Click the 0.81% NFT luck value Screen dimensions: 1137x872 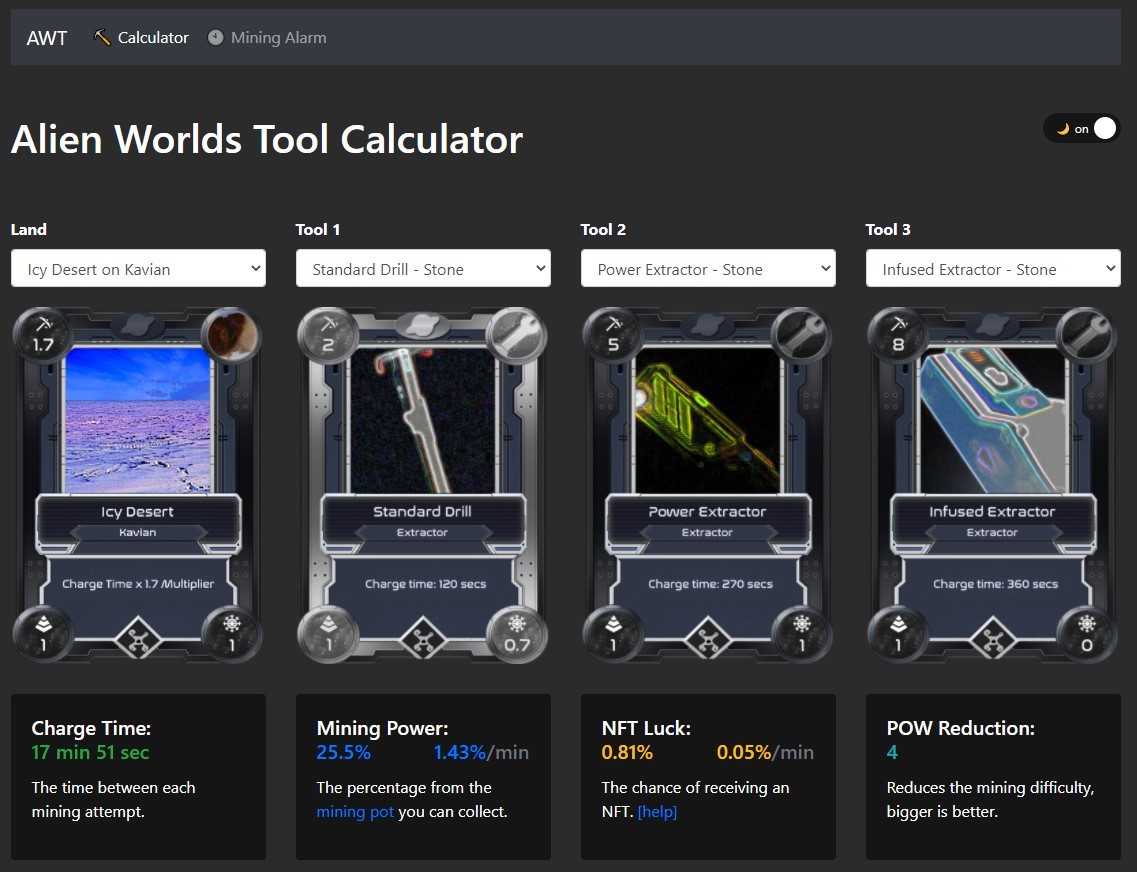click(x=627, y=752)
